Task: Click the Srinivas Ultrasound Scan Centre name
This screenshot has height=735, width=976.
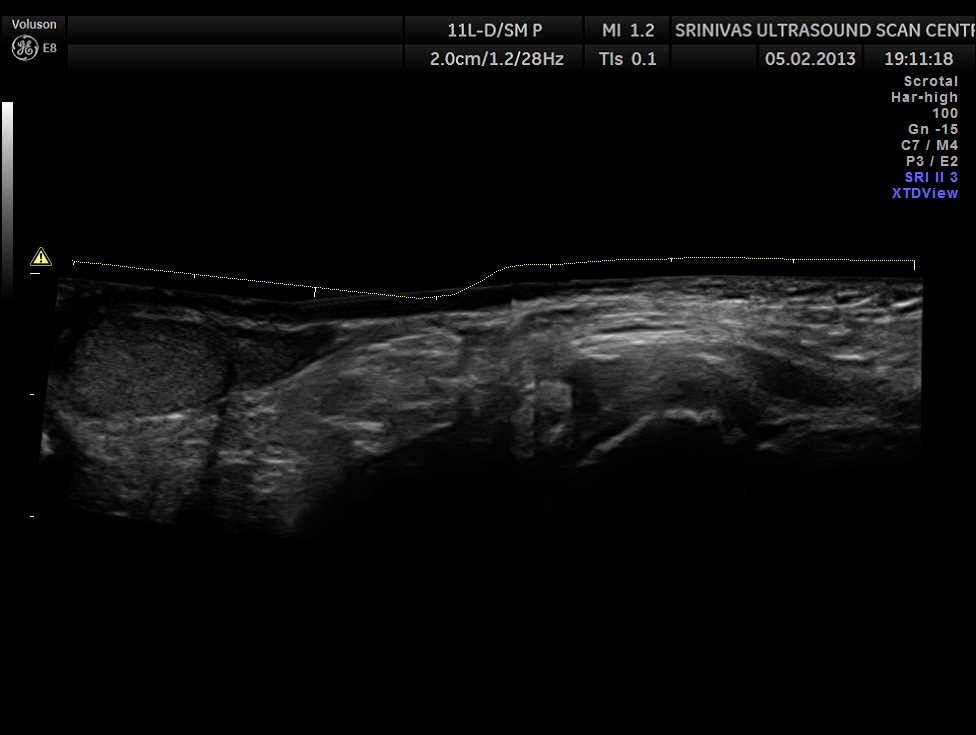Action: tap(824, 30)
